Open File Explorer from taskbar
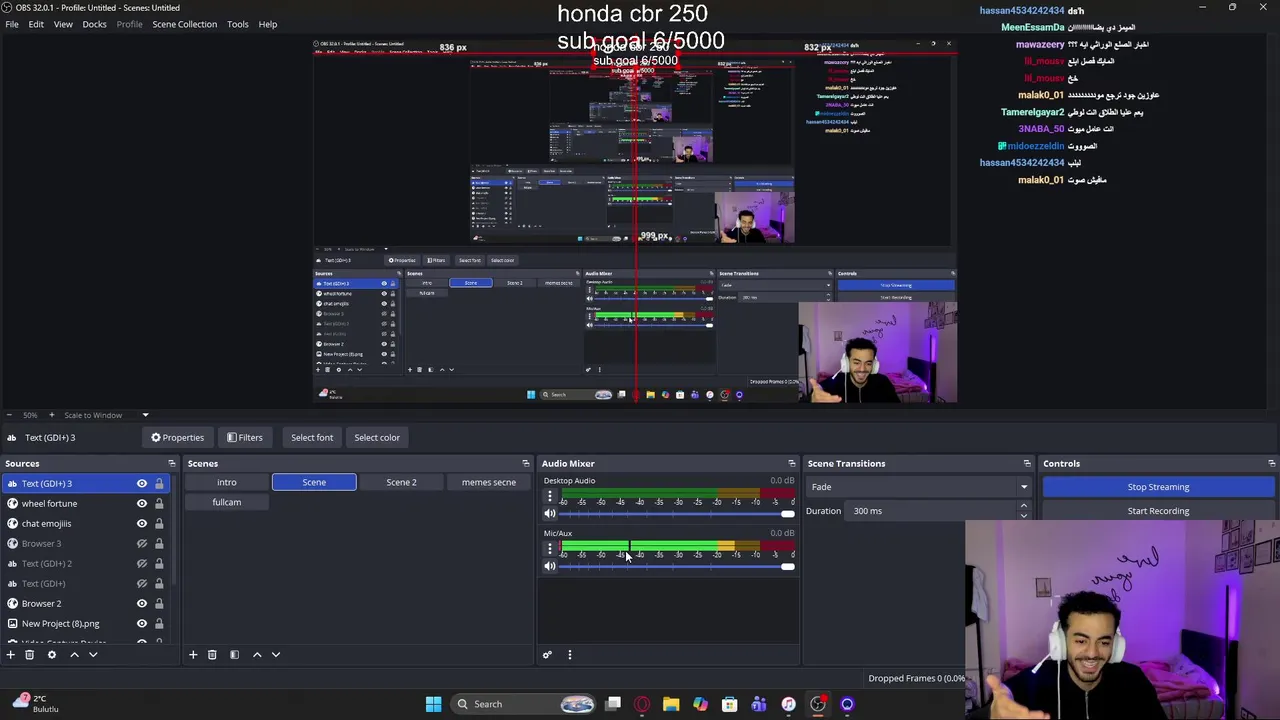 point(671,704)
